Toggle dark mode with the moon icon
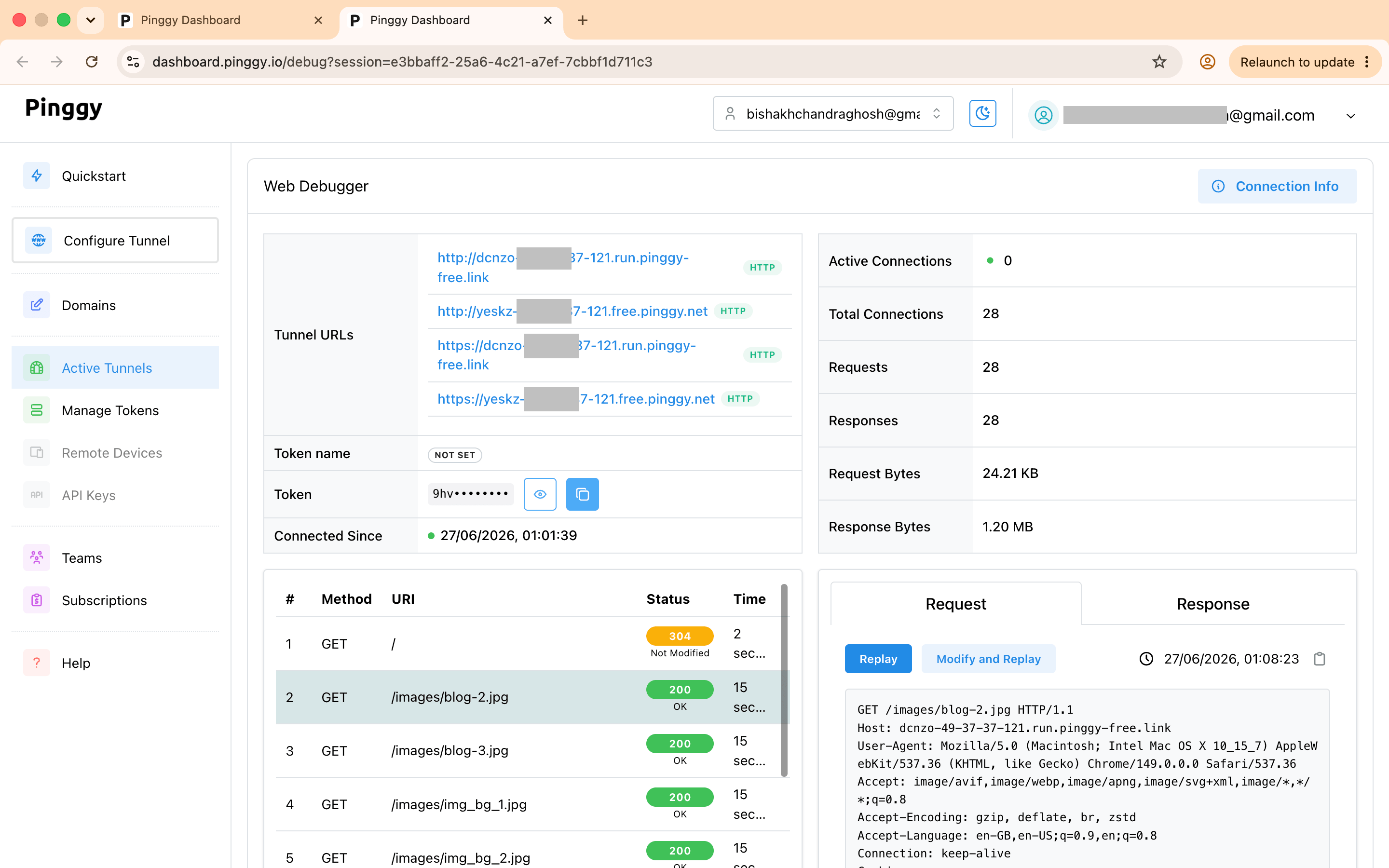Image resolution: width=1389 pixels, height=868 pixels. pyautogui.click(x=982, y=113)
